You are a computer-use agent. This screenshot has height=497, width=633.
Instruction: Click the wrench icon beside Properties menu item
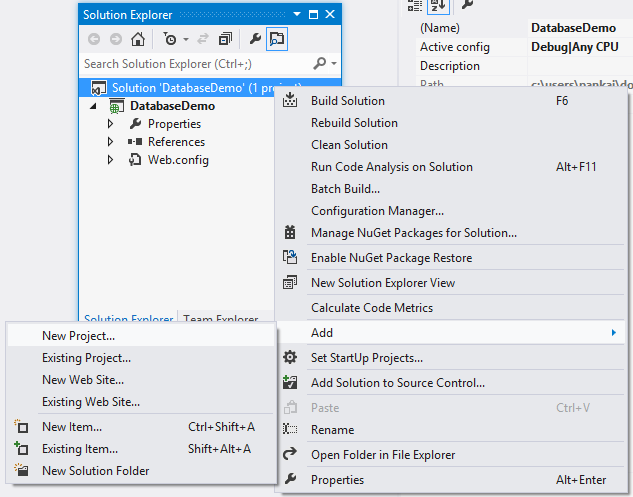290,479
